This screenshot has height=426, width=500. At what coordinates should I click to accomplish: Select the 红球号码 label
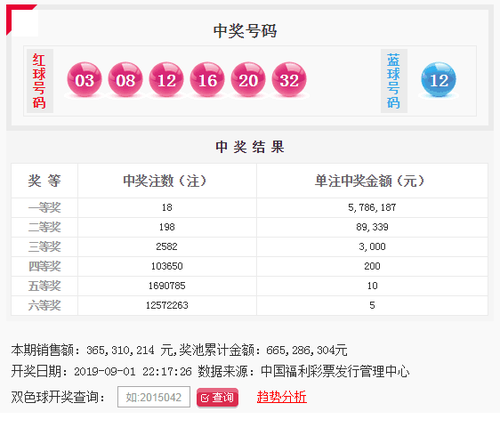[39, 81]
